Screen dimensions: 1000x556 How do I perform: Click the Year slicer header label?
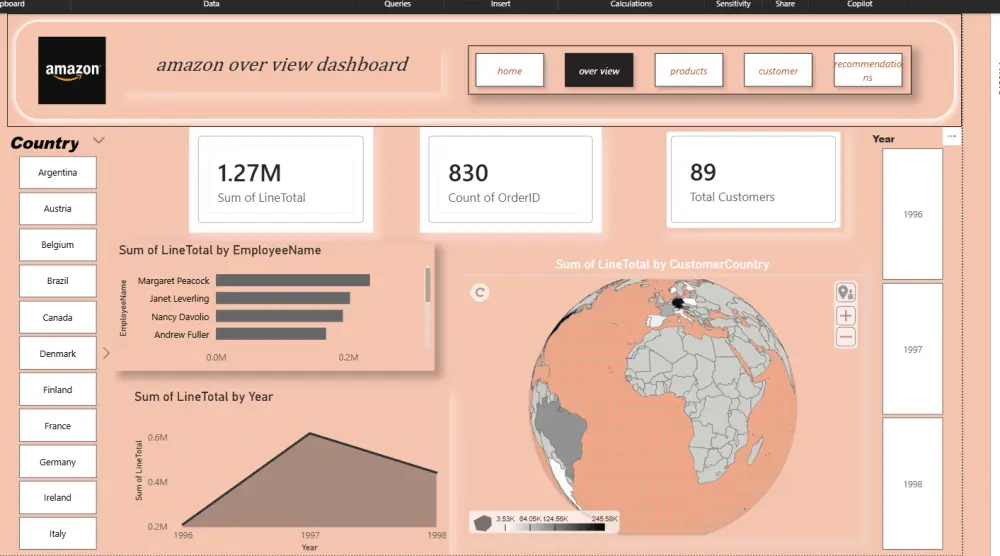pyautogui.click(x=883, y=139)
